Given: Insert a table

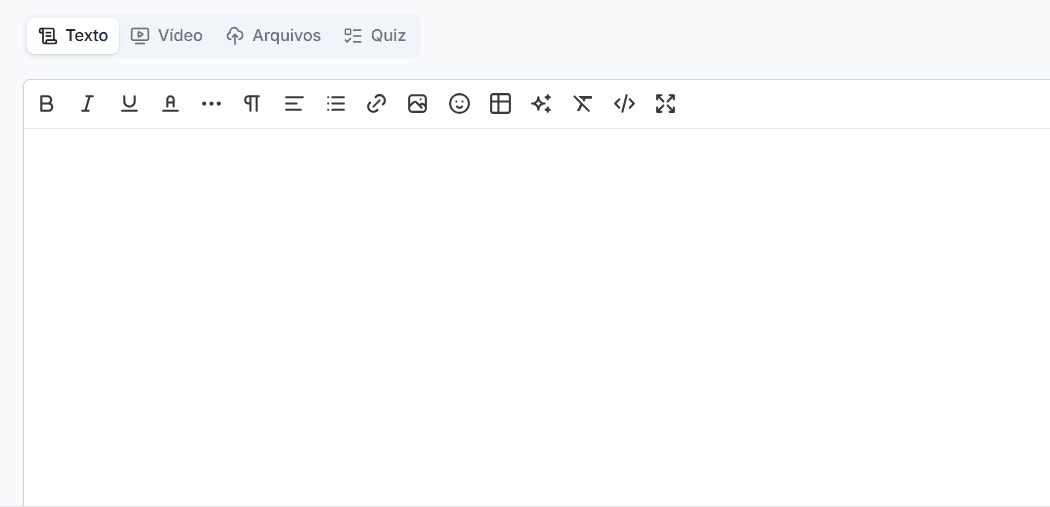Looking at the screenshot, I should point(500,104).
